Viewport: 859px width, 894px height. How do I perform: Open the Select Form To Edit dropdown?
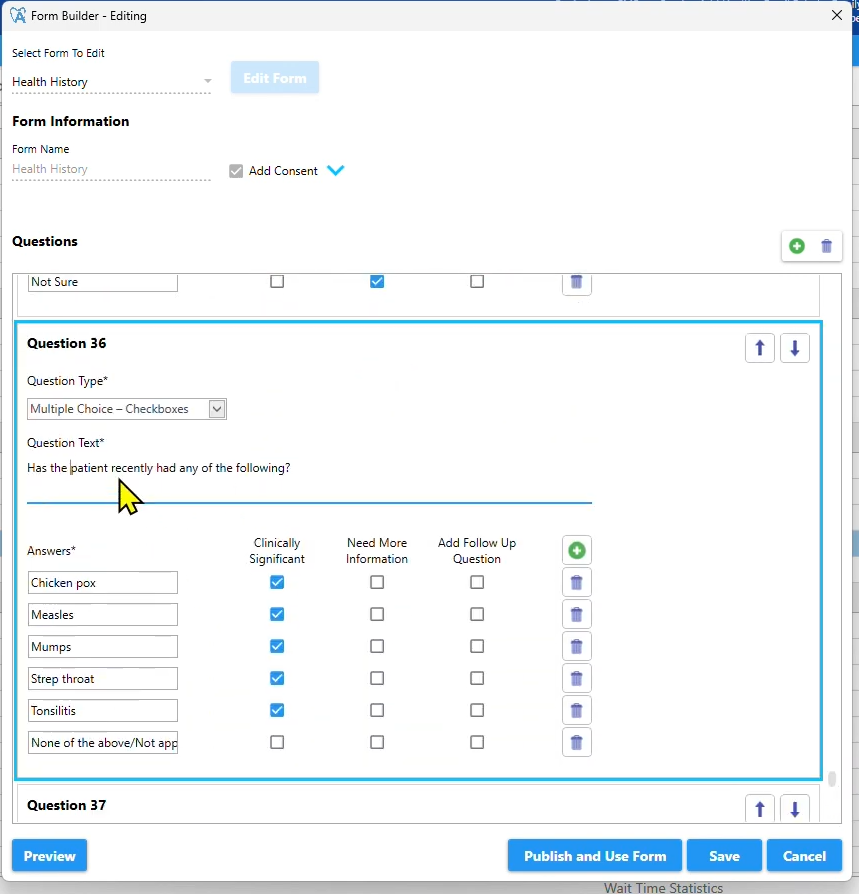[x=207, y=81]
